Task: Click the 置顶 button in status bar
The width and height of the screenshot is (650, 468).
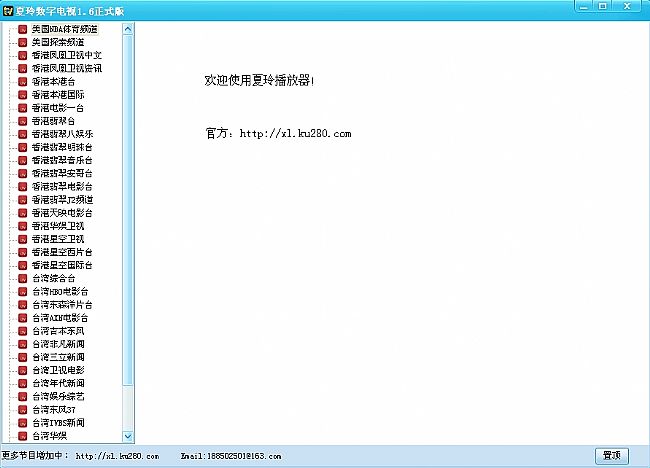Action: tap(612, 455)
